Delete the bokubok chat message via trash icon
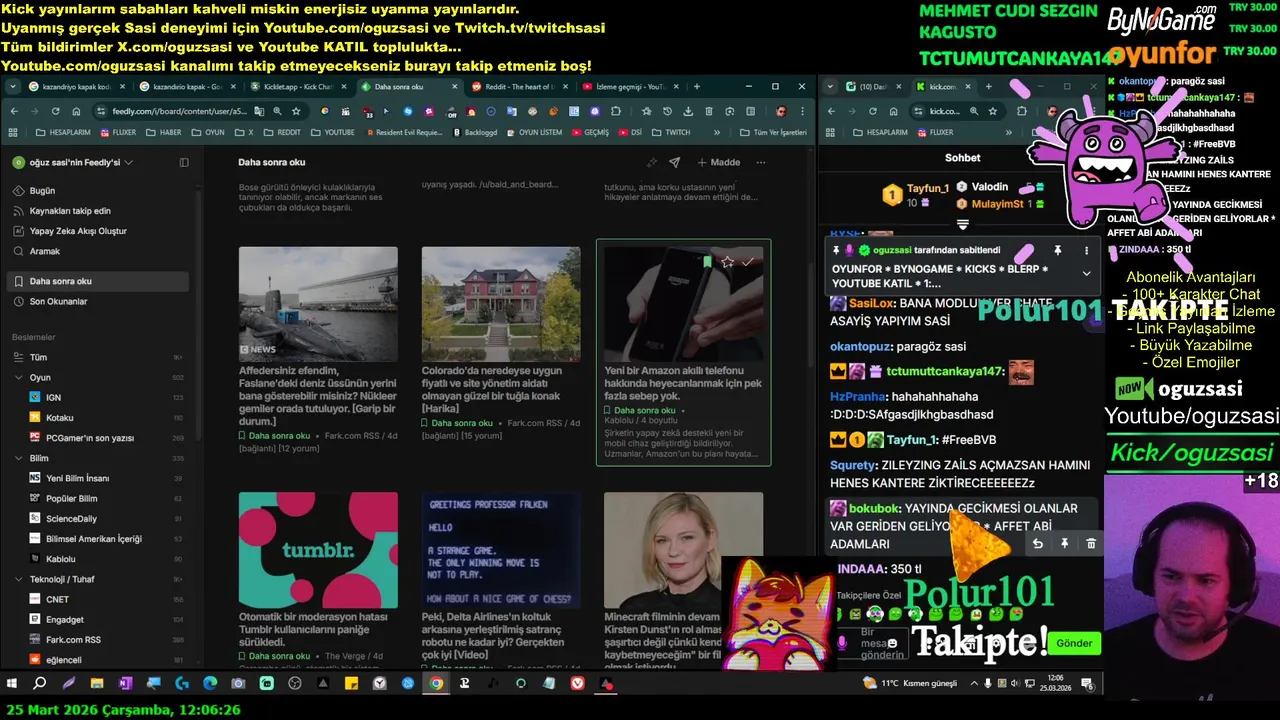Viewport: 1280px width, 720px height. 1090,544
